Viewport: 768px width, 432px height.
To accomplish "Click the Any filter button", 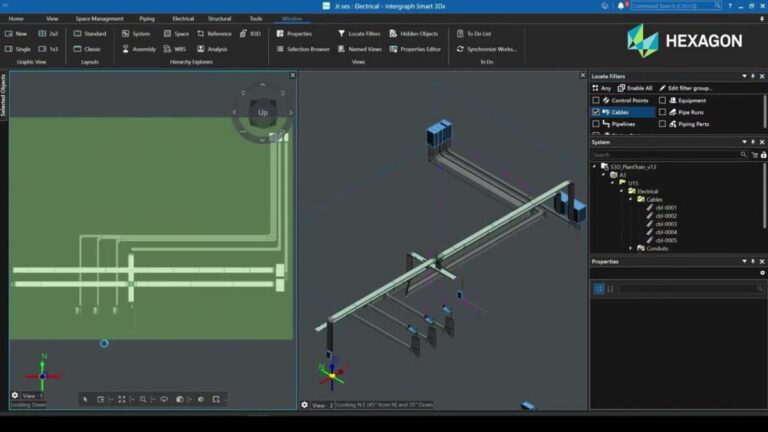I will coord(601,88).
